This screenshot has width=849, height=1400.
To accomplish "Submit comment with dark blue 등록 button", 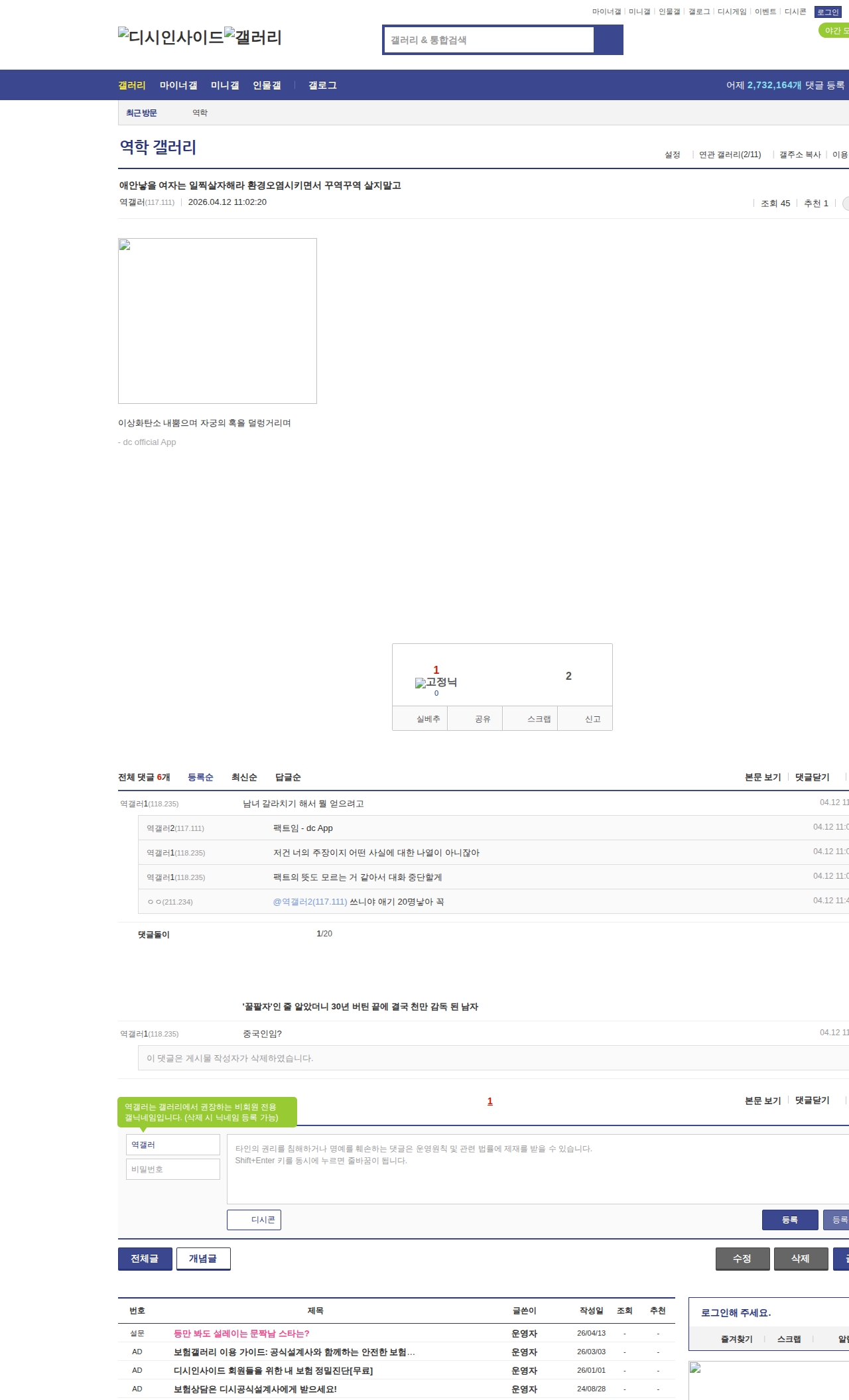I will point(790,1220).
